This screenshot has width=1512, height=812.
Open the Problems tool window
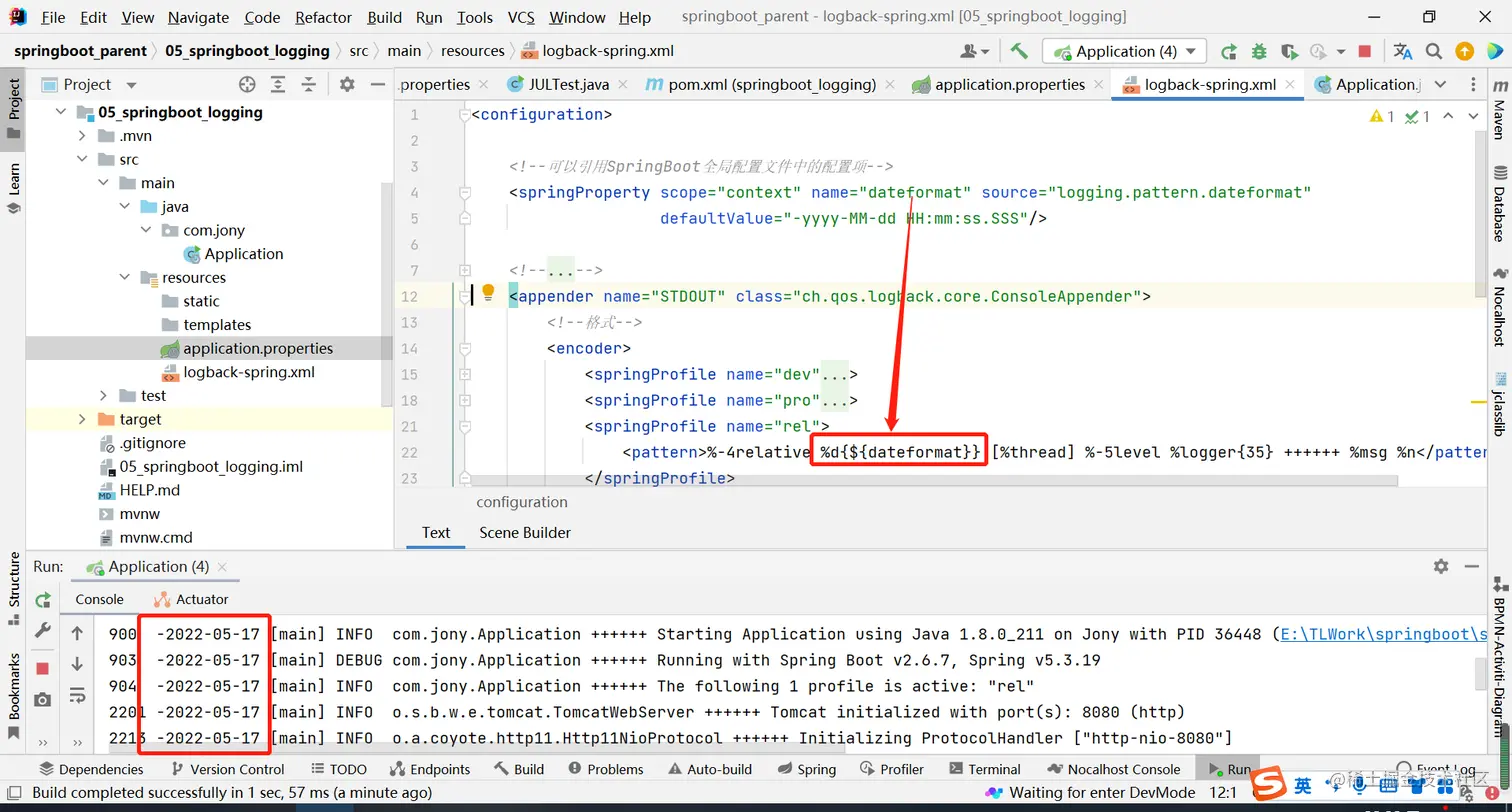pyautogui.click(x=605, y=769)
